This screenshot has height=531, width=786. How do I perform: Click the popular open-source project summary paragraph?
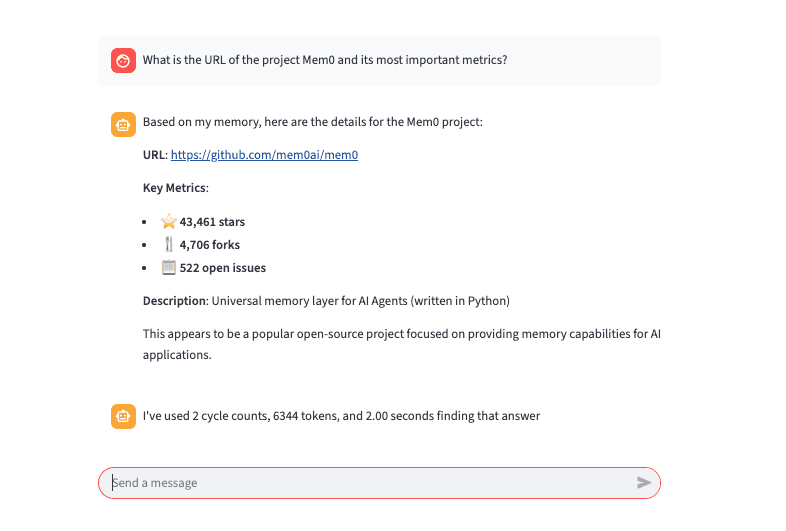402,344
